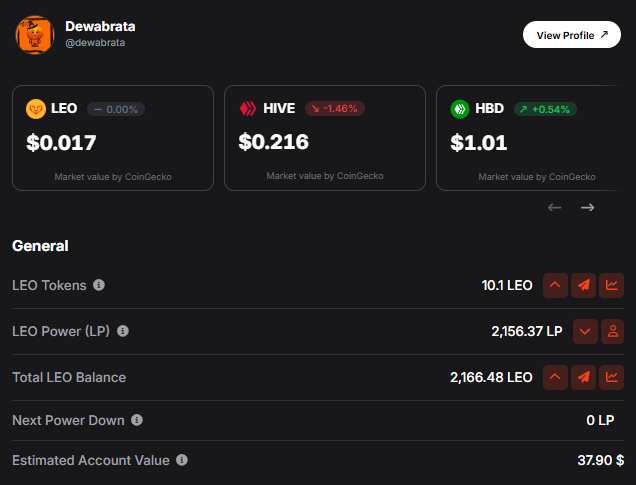This screenshot has width=636, height=485.
Task: Select the LEO price $0.017
Action: point(61,143)
